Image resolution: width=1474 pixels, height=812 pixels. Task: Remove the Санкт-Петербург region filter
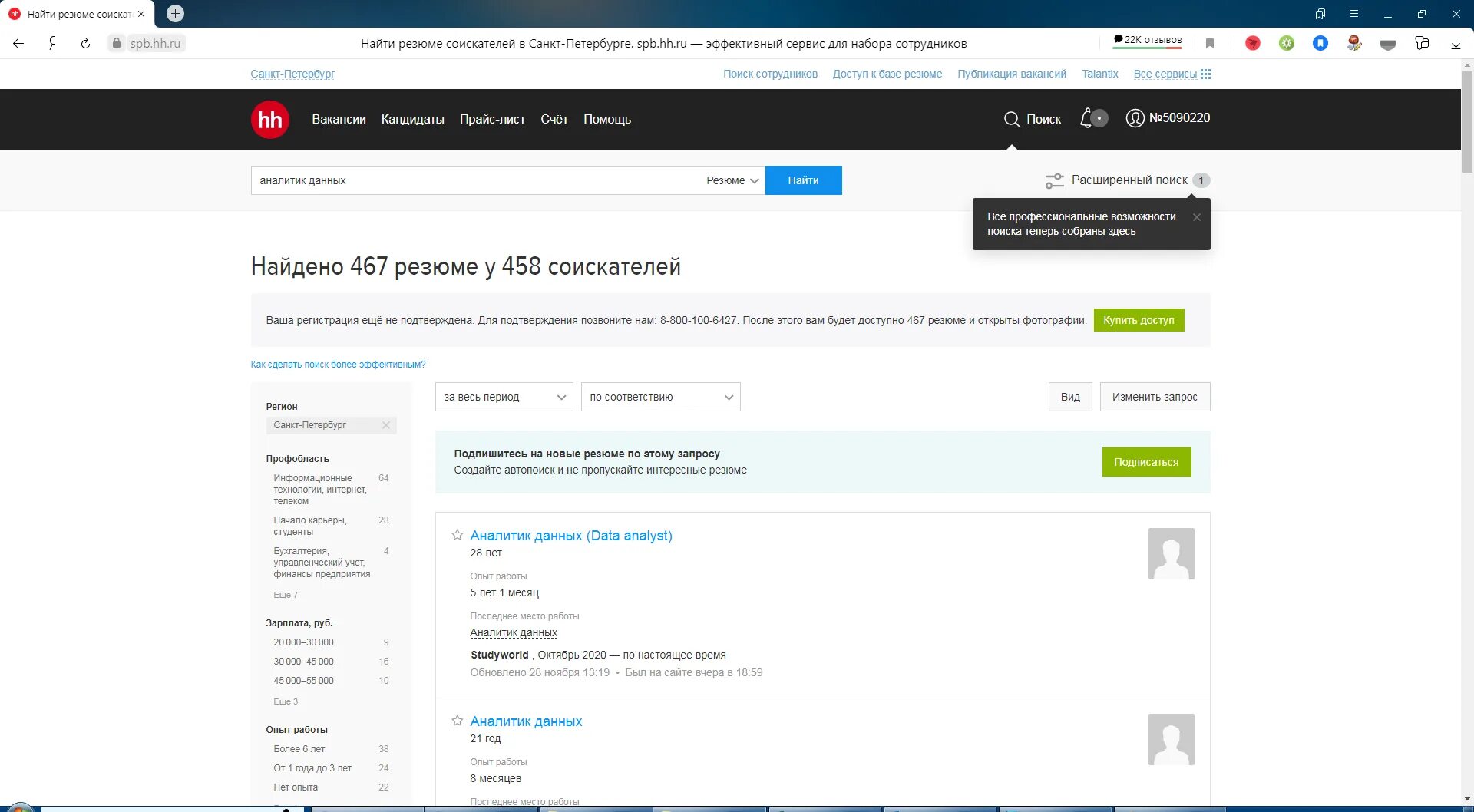click(x=386, y=425)
